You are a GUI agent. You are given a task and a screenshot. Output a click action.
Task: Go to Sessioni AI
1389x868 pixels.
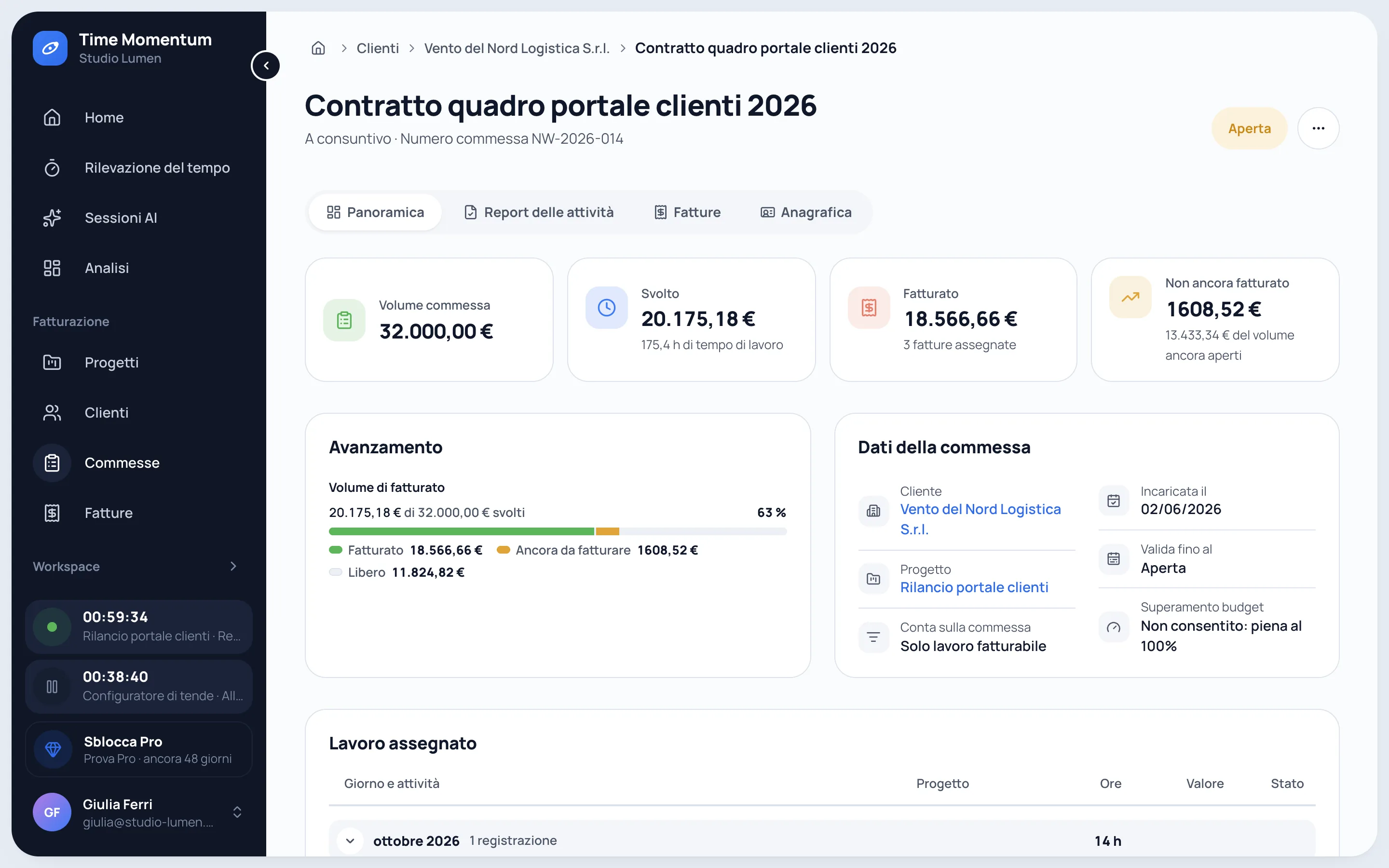coord(139,218)
